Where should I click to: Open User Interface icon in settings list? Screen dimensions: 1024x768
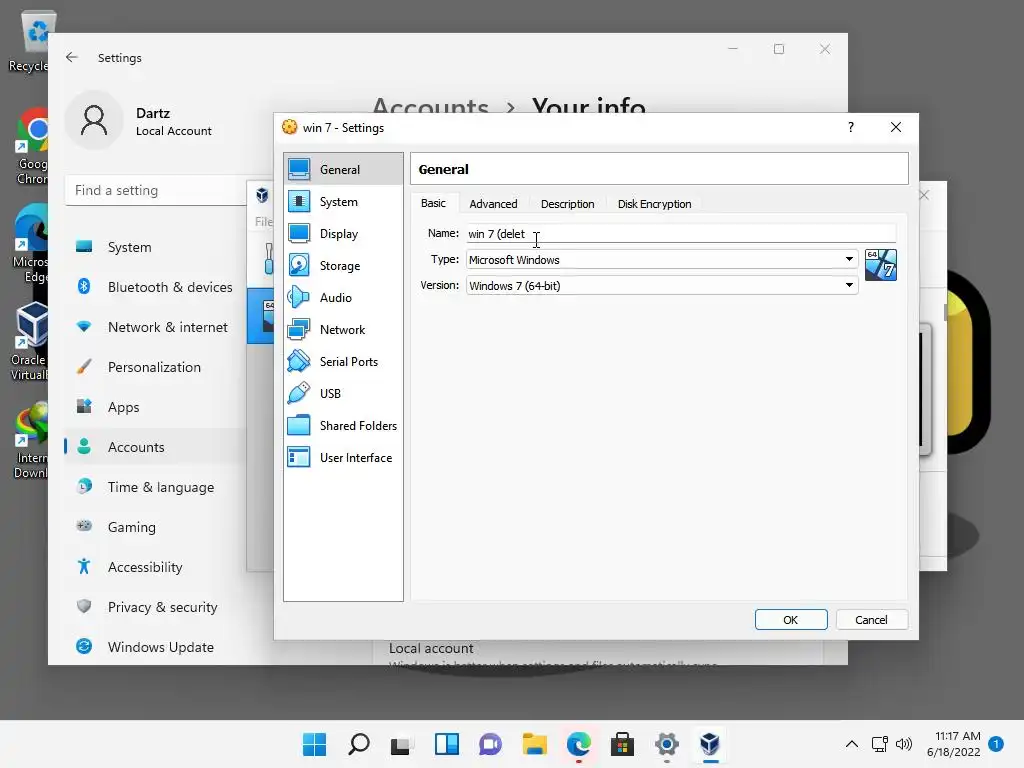point(299,457)
